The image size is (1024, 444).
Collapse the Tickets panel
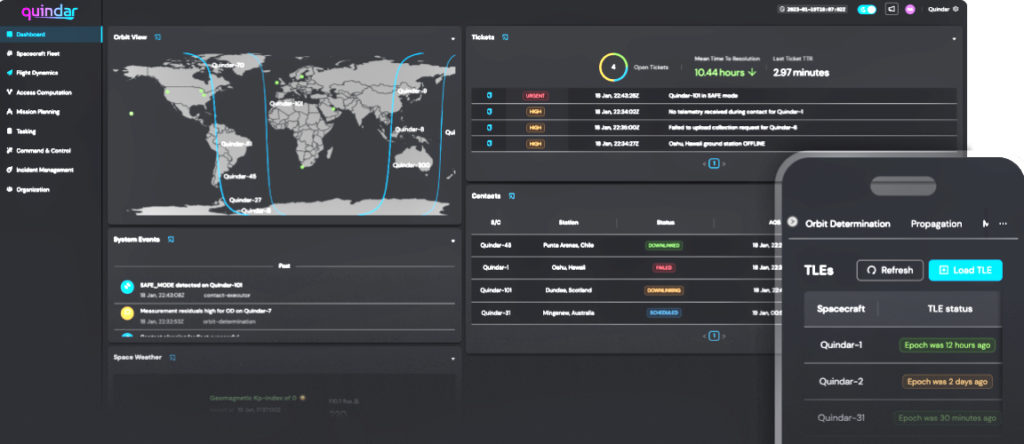click(x=953, y=38)
